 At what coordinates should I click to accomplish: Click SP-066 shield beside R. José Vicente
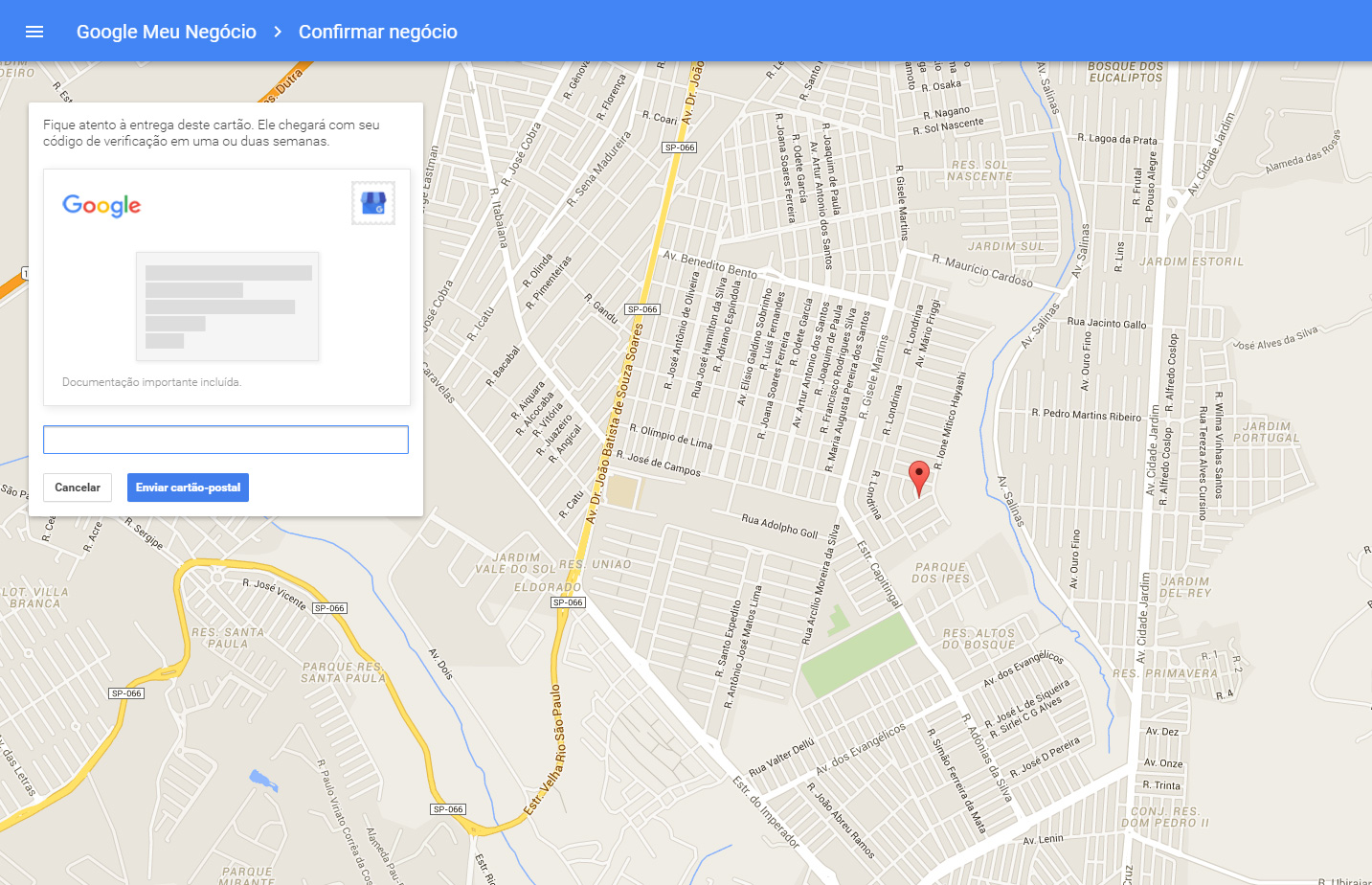click(329, 608)
